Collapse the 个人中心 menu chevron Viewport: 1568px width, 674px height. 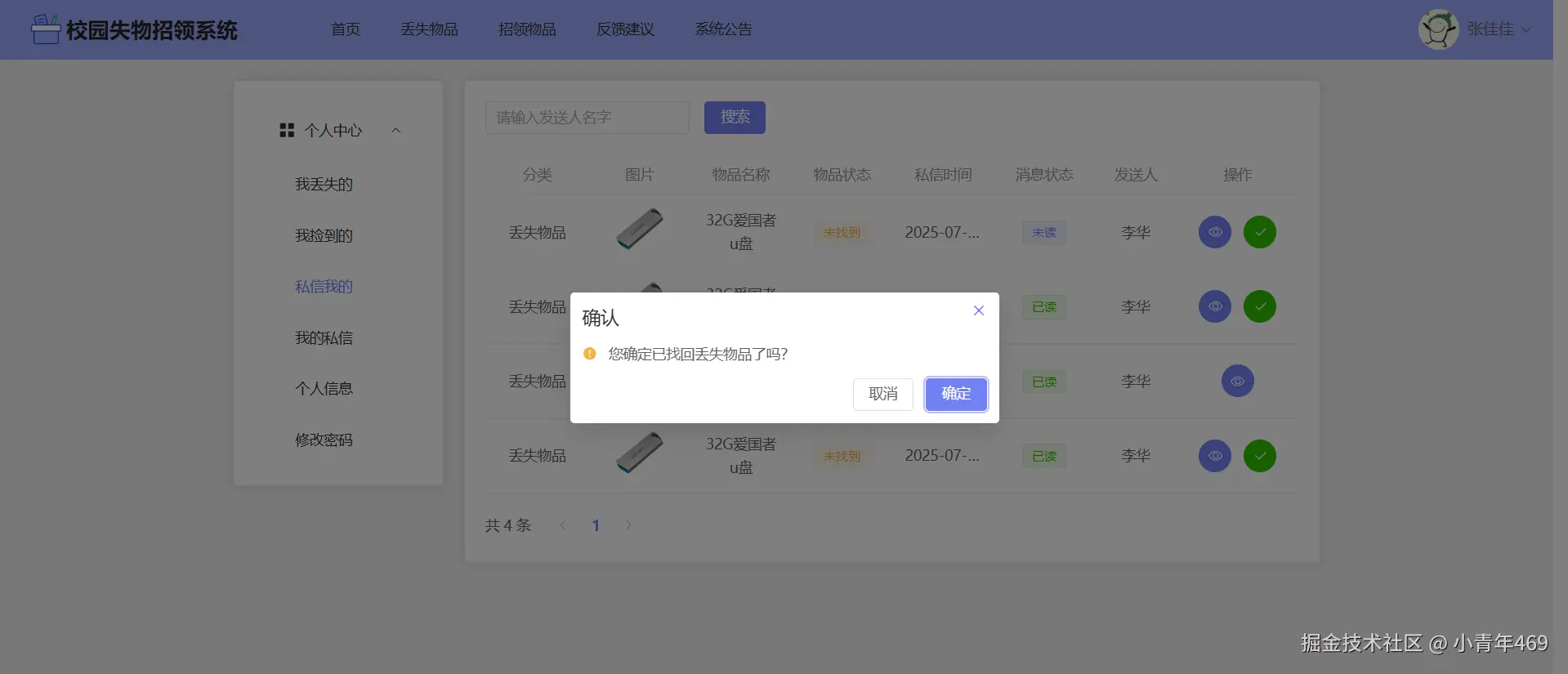pyautogui.click(x=395, y=130)
